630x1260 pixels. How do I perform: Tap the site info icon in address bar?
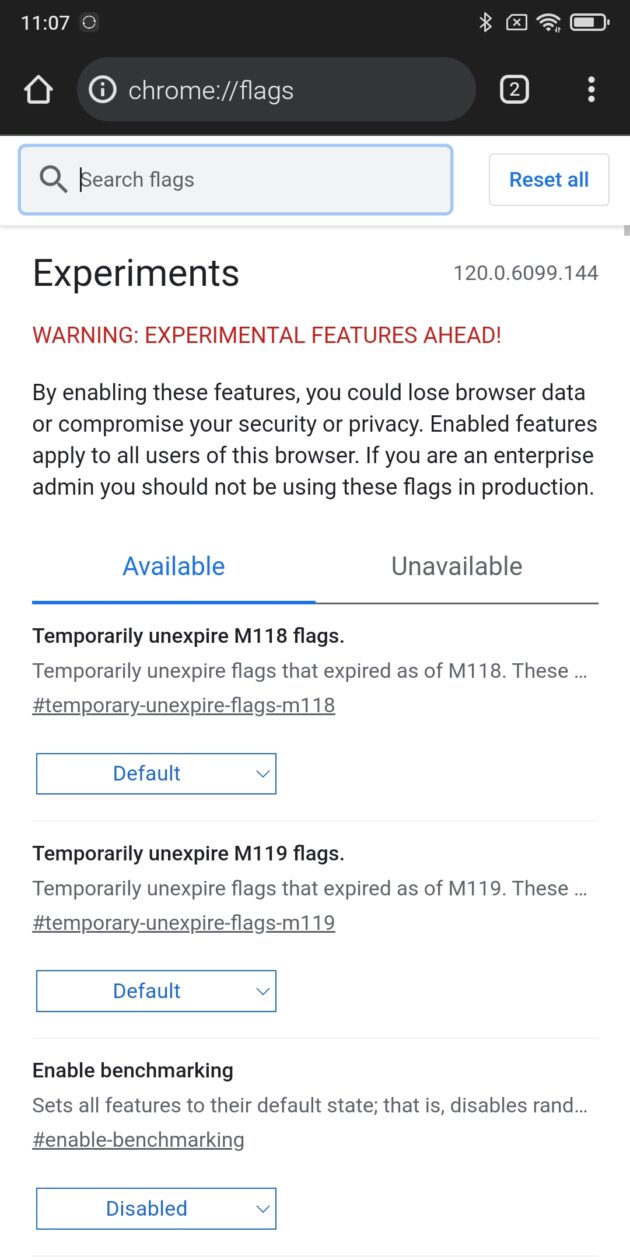(x=102, y=90)
